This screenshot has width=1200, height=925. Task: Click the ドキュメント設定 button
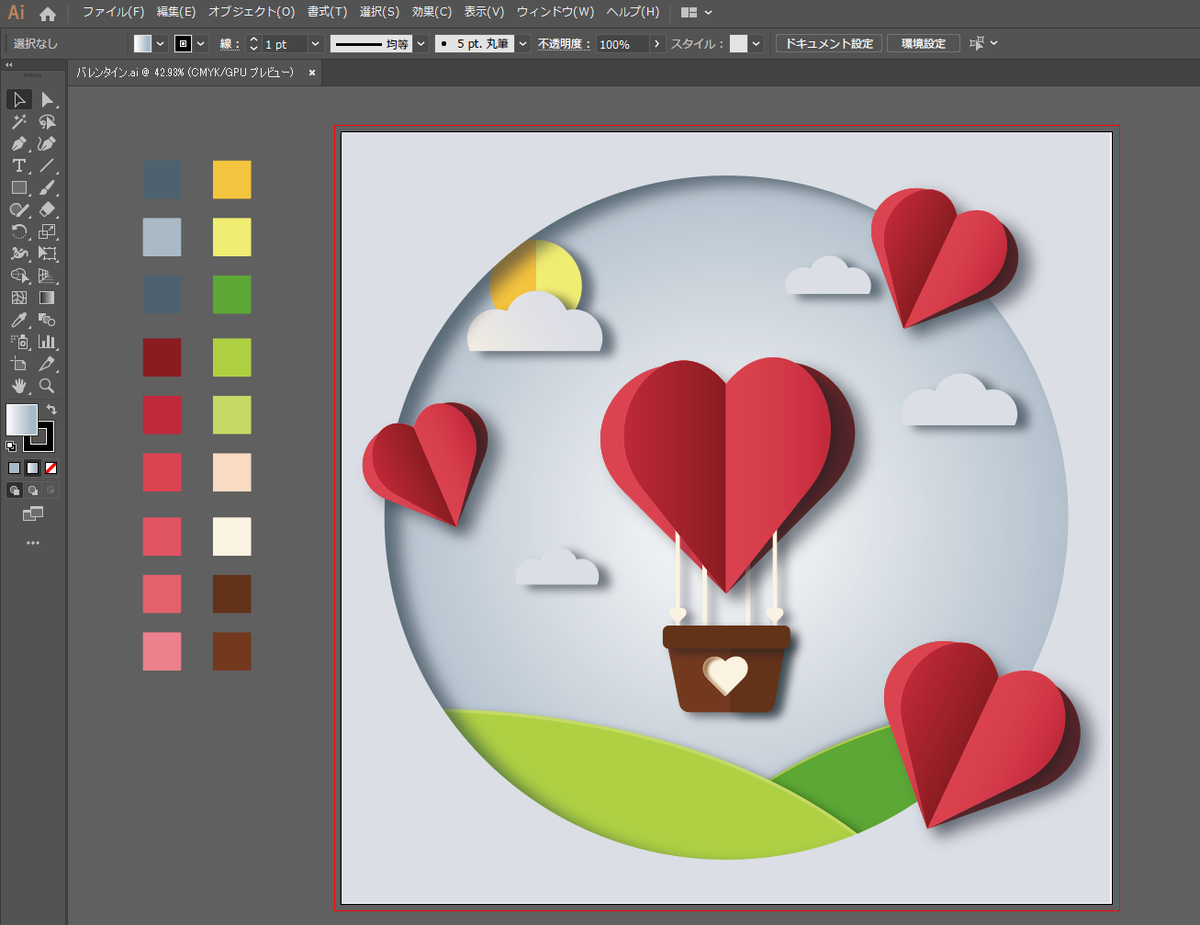[x=829, y=44]
